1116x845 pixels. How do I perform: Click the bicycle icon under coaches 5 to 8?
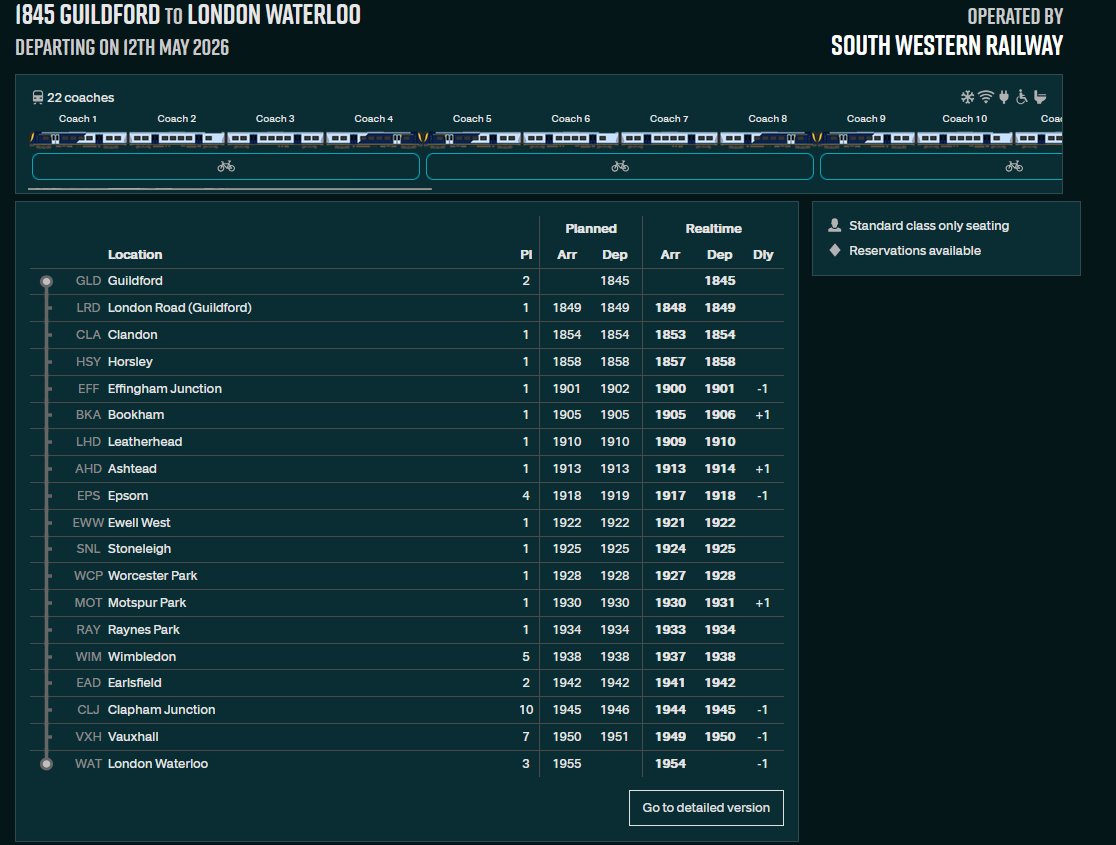point(620,166)
